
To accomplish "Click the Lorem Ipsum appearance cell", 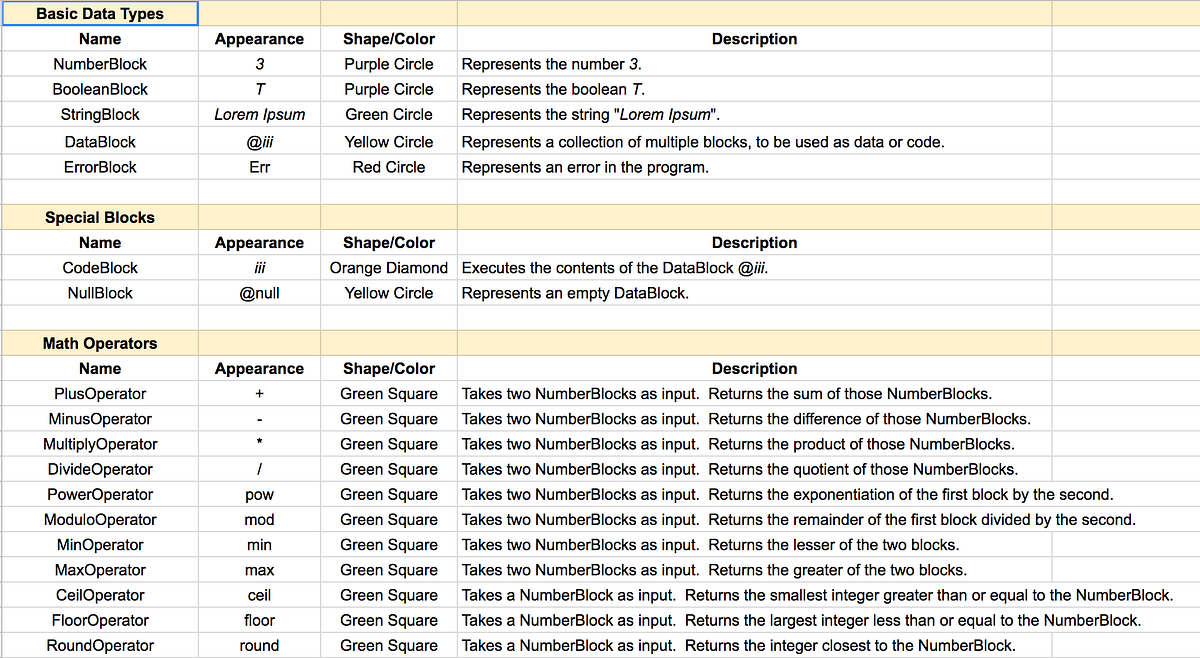I will coord(259,114).
